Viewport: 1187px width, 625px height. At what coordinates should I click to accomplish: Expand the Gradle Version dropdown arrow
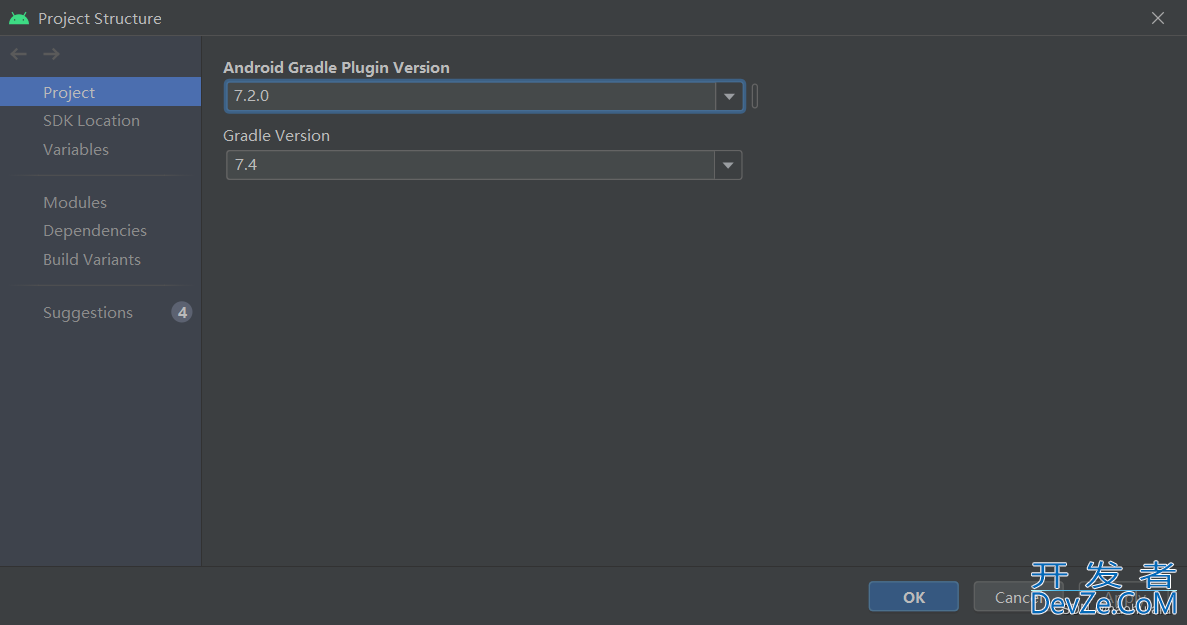(727, 165)
